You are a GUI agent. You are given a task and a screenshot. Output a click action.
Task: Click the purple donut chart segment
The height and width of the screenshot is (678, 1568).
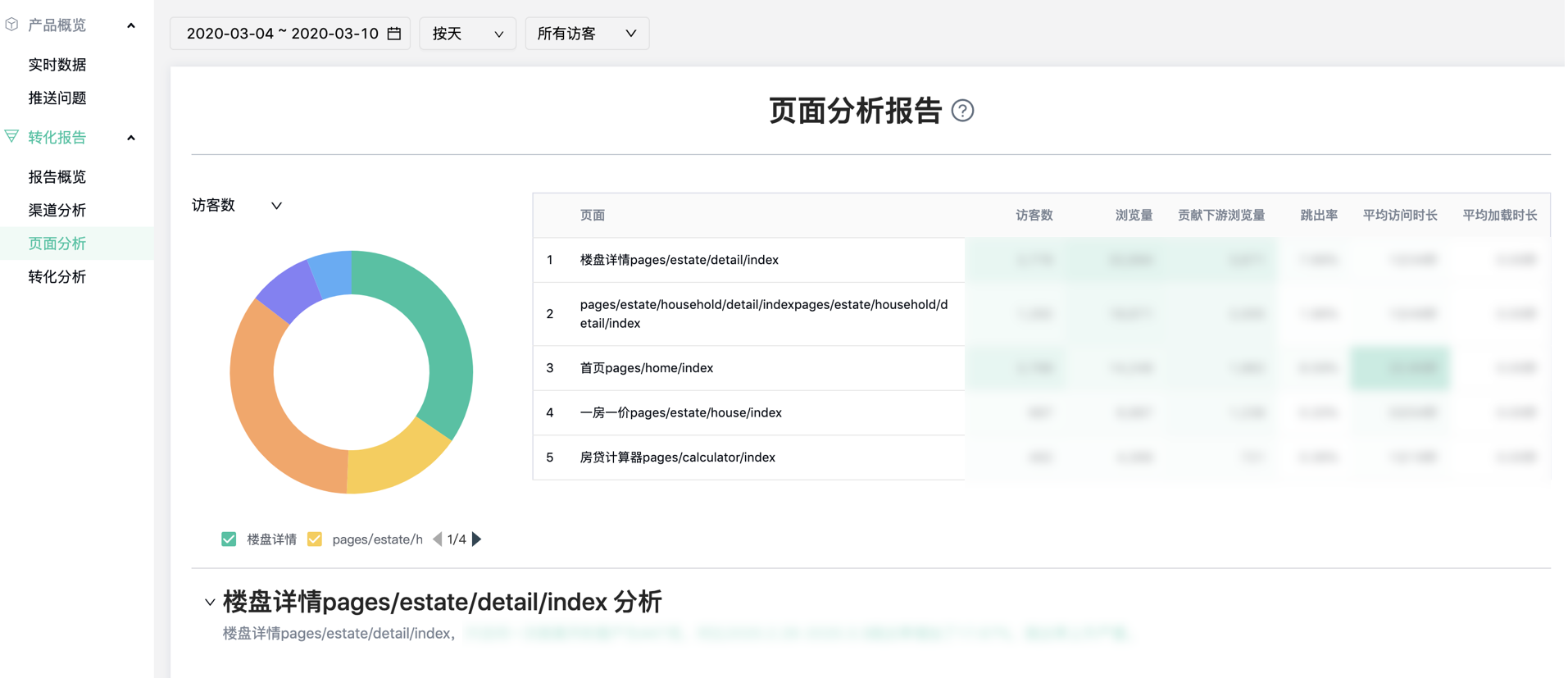tap(289, 290)
